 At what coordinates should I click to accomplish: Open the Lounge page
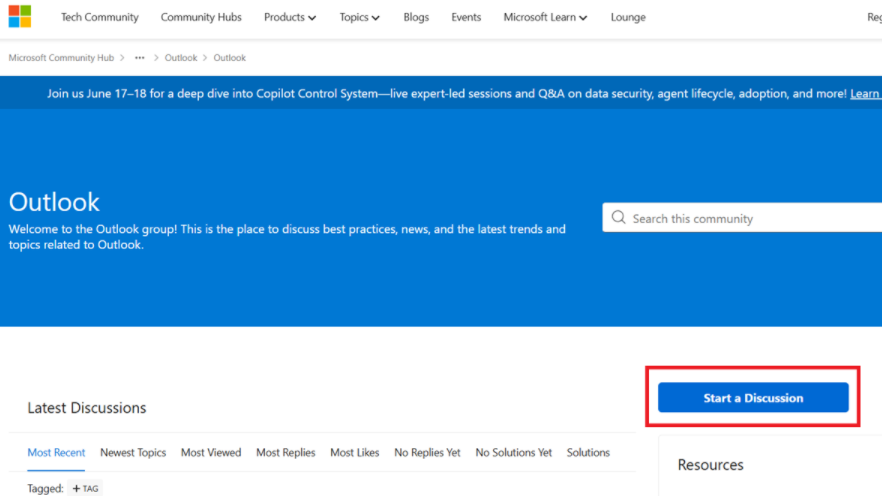(x=628, y=17)
